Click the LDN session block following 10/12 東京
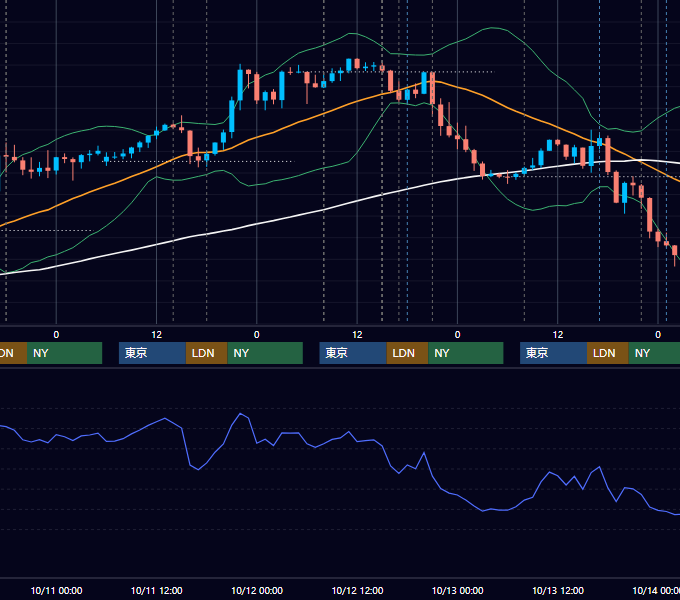This screenshot has width=680, height=600. [407, 353]
